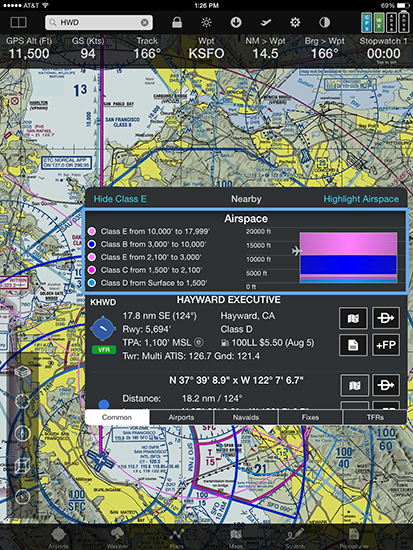Tap the Brg > Wpt 166° instrument
This screenshot has width=413, height=550.
point(325,48)
